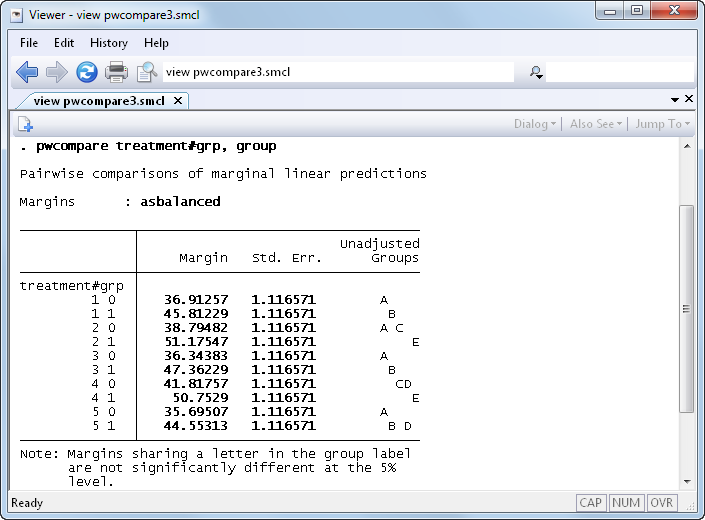Viewport: 705px width, 520px height.
Task: Open the History menu
Action: (x=108, y=43)
